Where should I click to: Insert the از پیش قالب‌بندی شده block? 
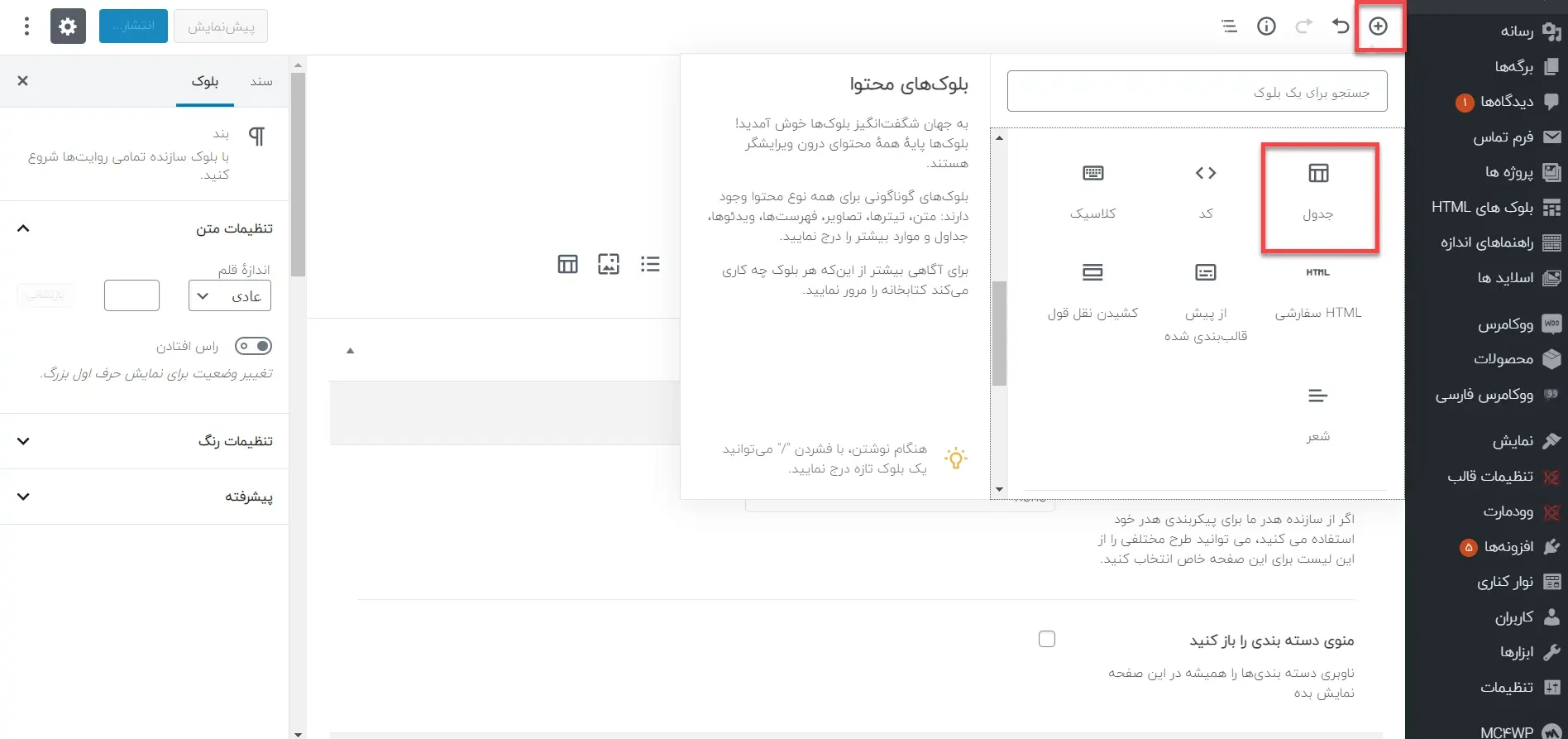[x=1206, y=303]
